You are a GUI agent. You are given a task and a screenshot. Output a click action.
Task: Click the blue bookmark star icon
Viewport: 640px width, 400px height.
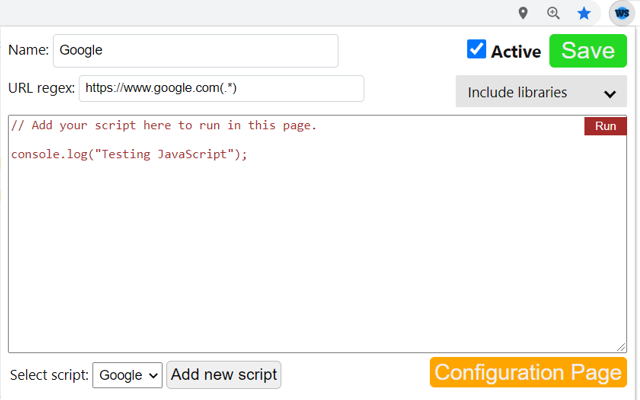pos(584,13)
